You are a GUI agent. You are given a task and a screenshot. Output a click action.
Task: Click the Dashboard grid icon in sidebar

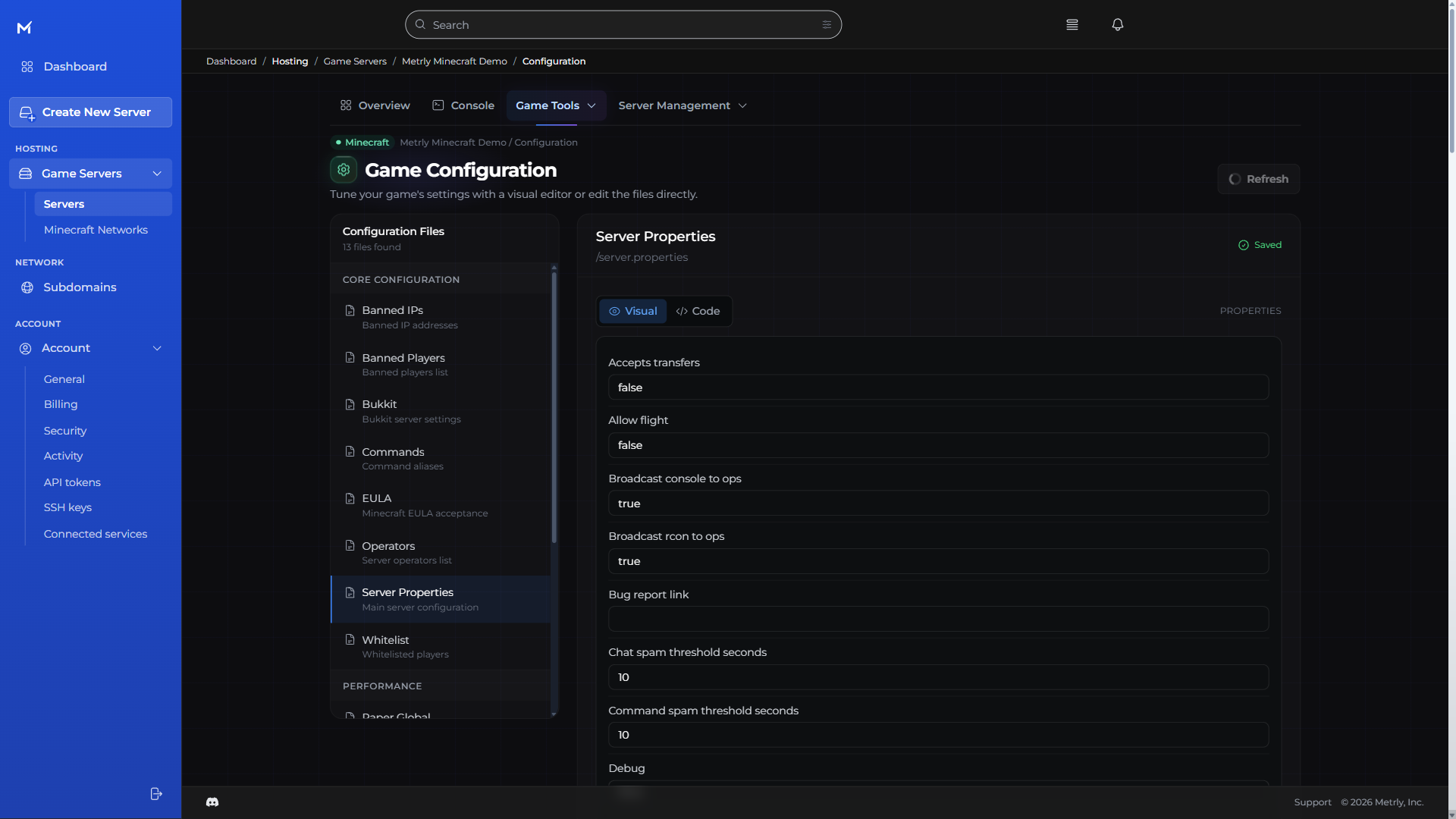coord(27,67)
